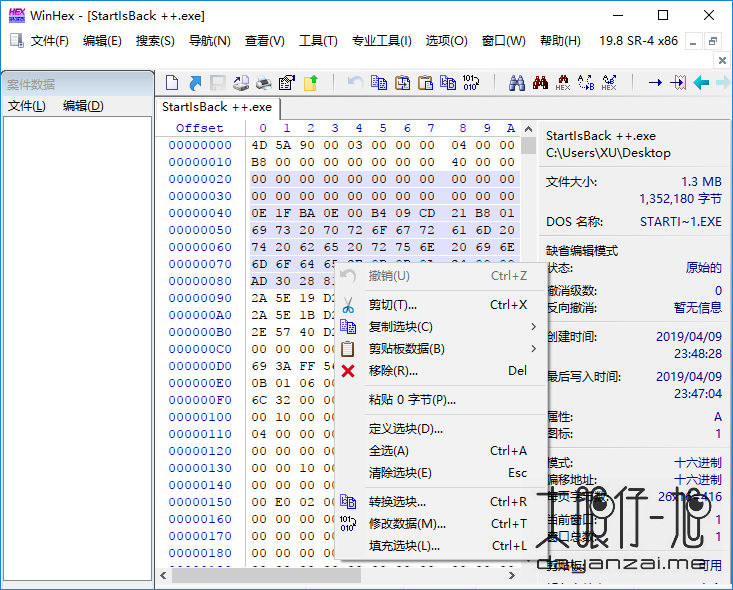Click the red X icon beside 移除(R)
The height and width of the screenshot is (590, 733).
[348, 371]
